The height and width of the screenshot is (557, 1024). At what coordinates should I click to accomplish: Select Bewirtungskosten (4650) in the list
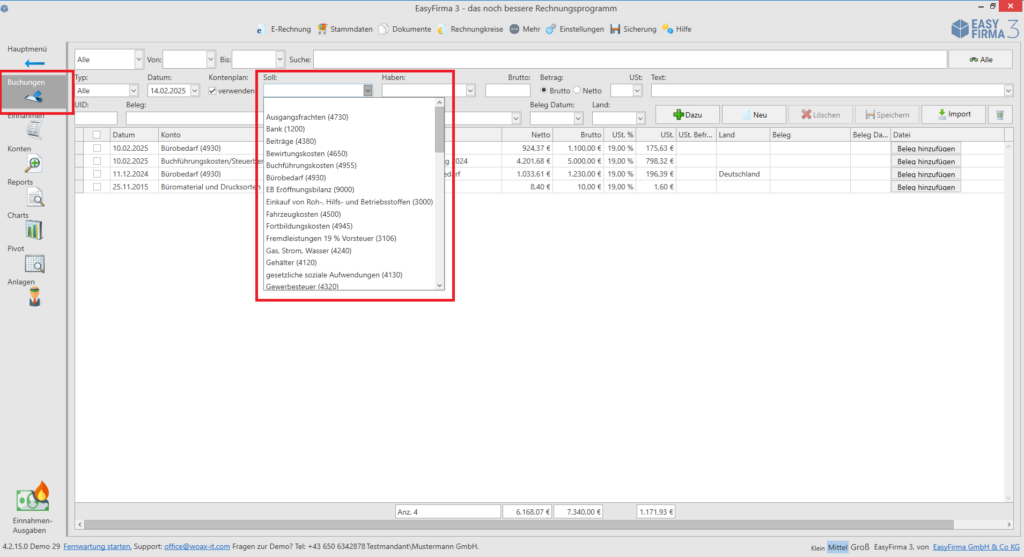pos(306,153)
